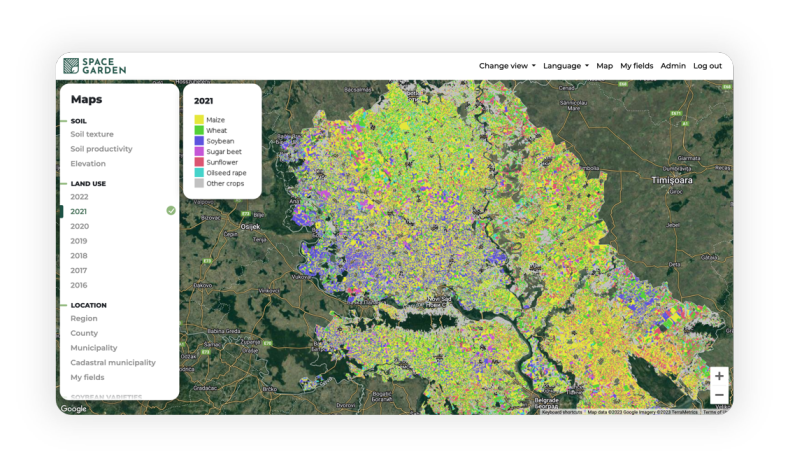Click the Space Garden logo icon
This screenshot has height=466, width=788.
click(71, 66)
